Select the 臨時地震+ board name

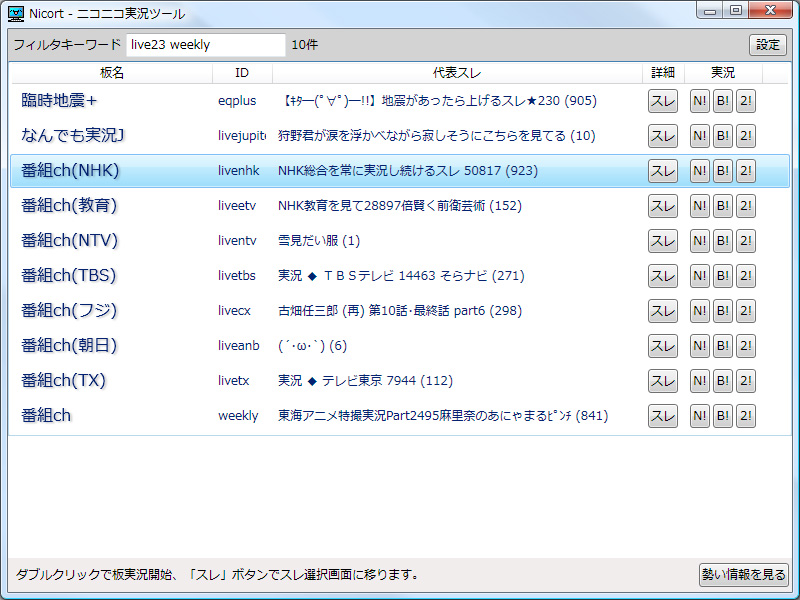tap(59, 101)
